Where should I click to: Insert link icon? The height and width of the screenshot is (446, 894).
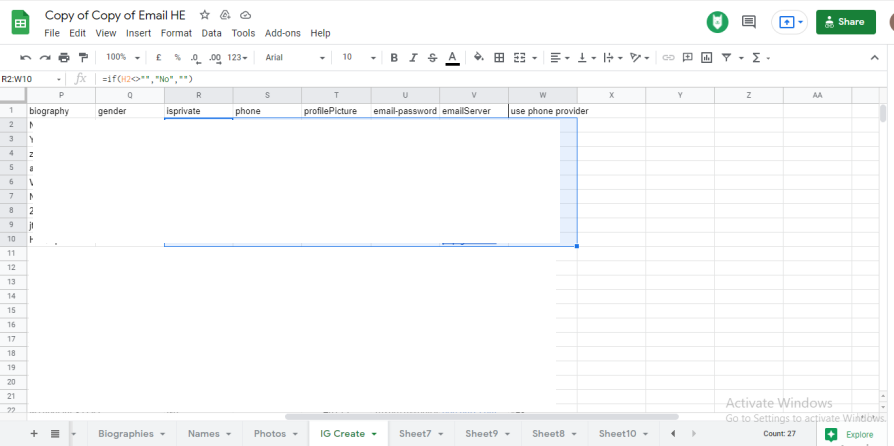pos(668,58)
